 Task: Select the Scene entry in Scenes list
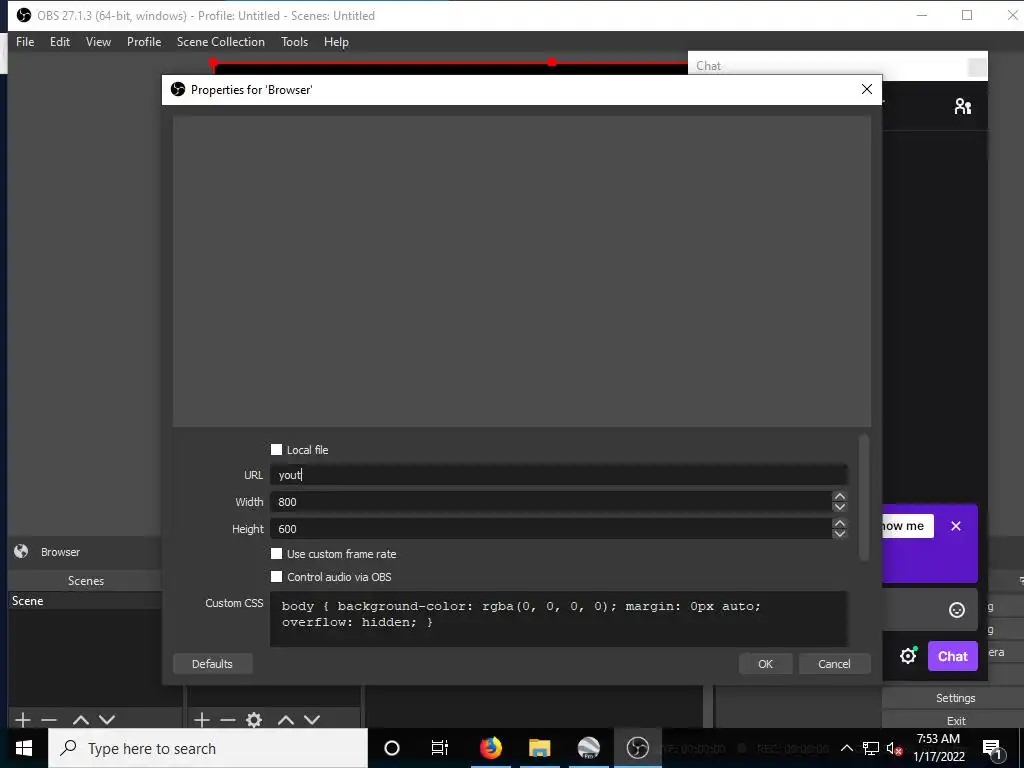pos(85,601)
